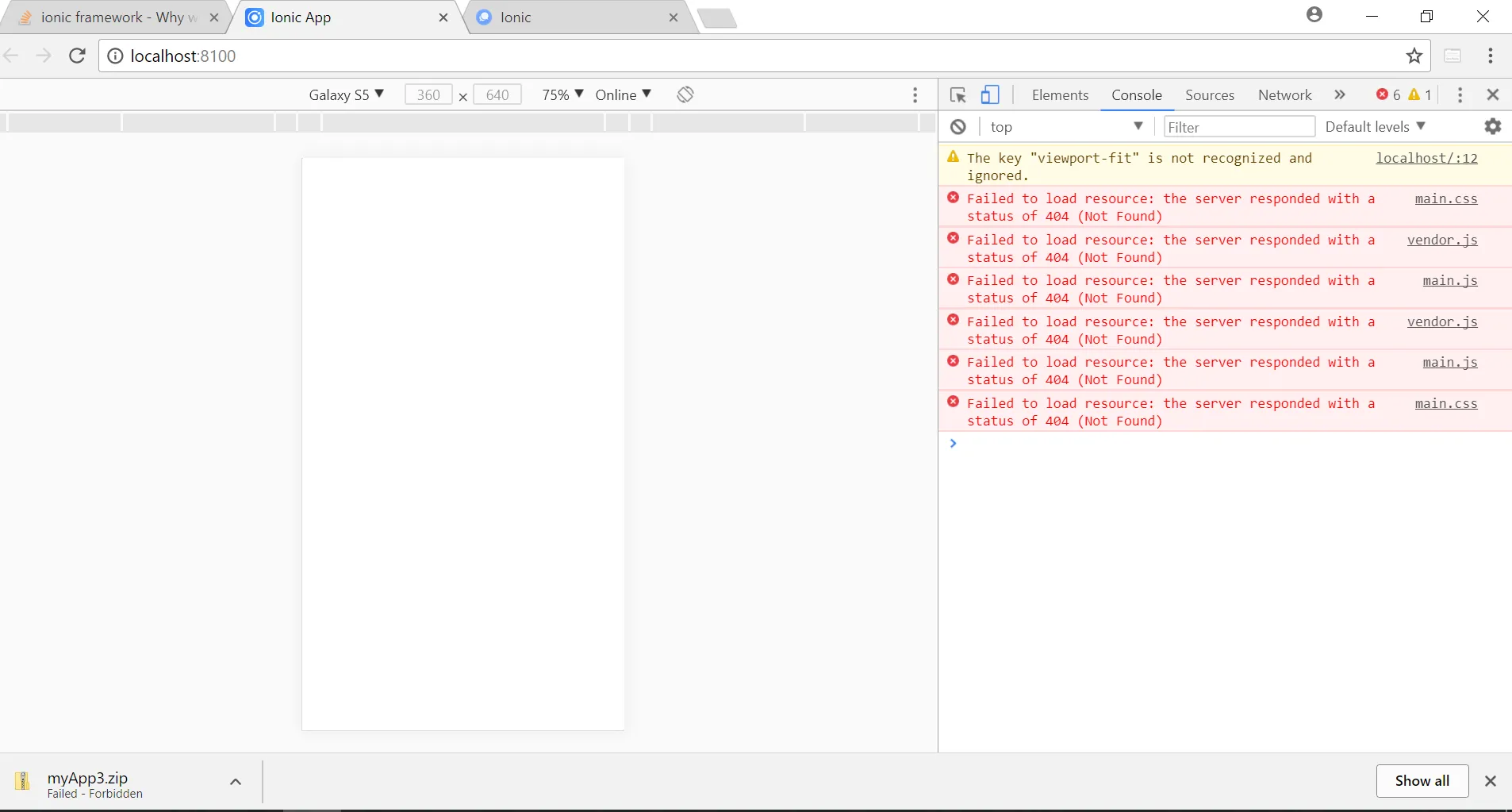
Task: Go back to previous page
Action: coord(12,56)
